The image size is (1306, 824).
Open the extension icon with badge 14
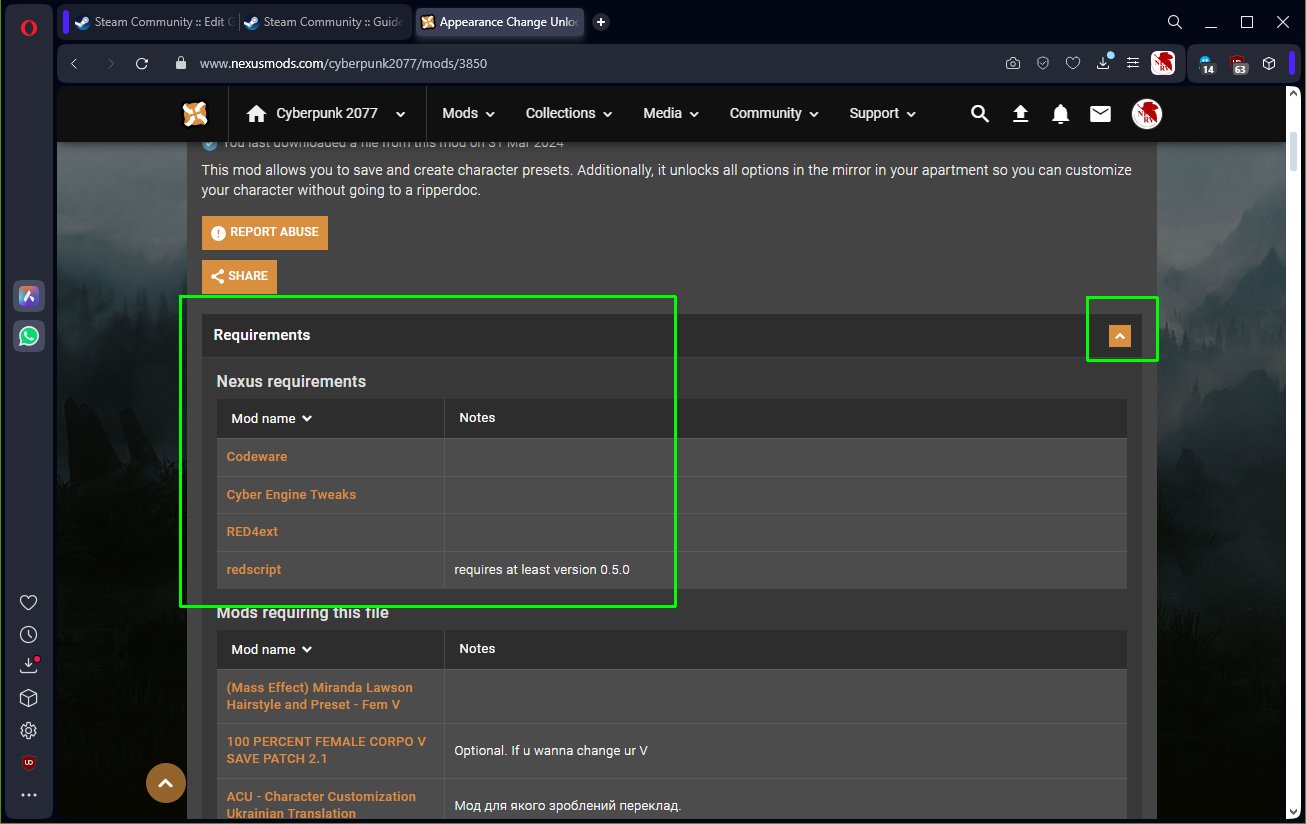1207,64
